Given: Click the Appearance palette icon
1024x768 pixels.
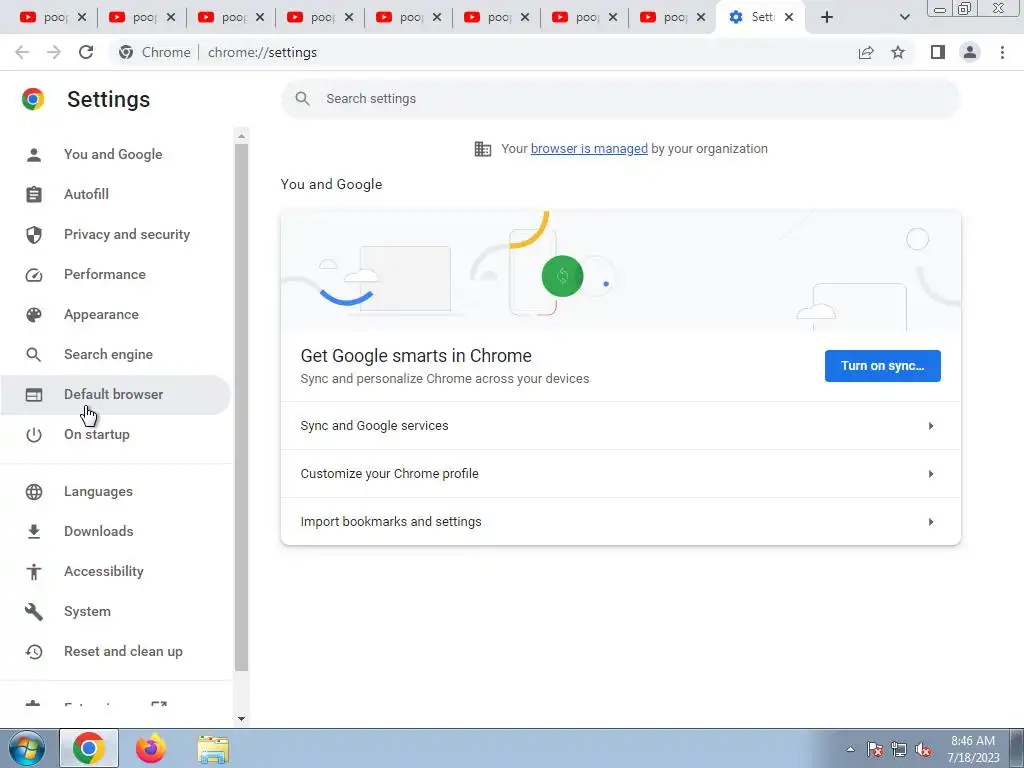Looking at the screenshot, I should point(34,315).
